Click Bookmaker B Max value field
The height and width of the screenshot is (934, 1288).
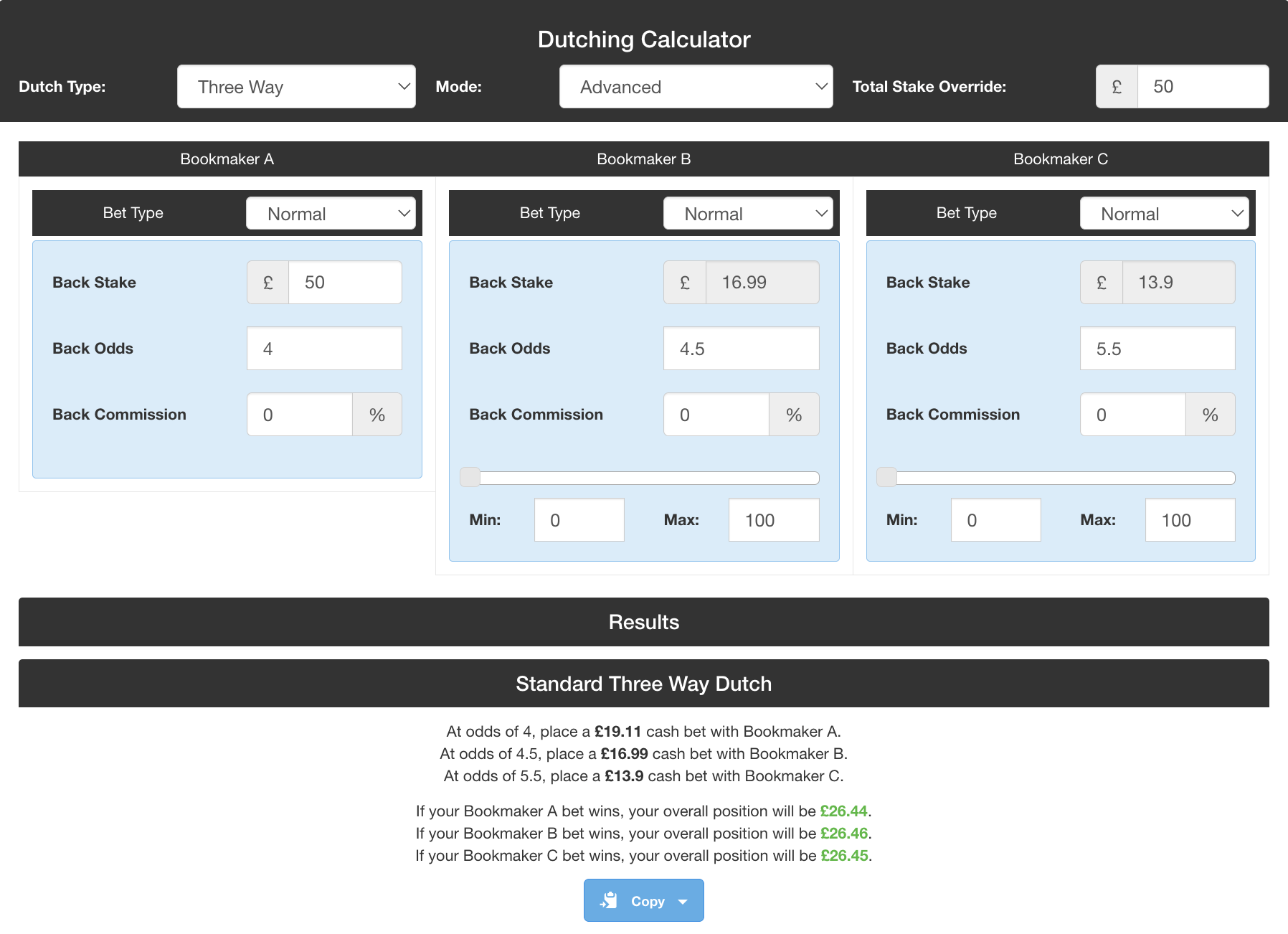[x=774, y=520]
